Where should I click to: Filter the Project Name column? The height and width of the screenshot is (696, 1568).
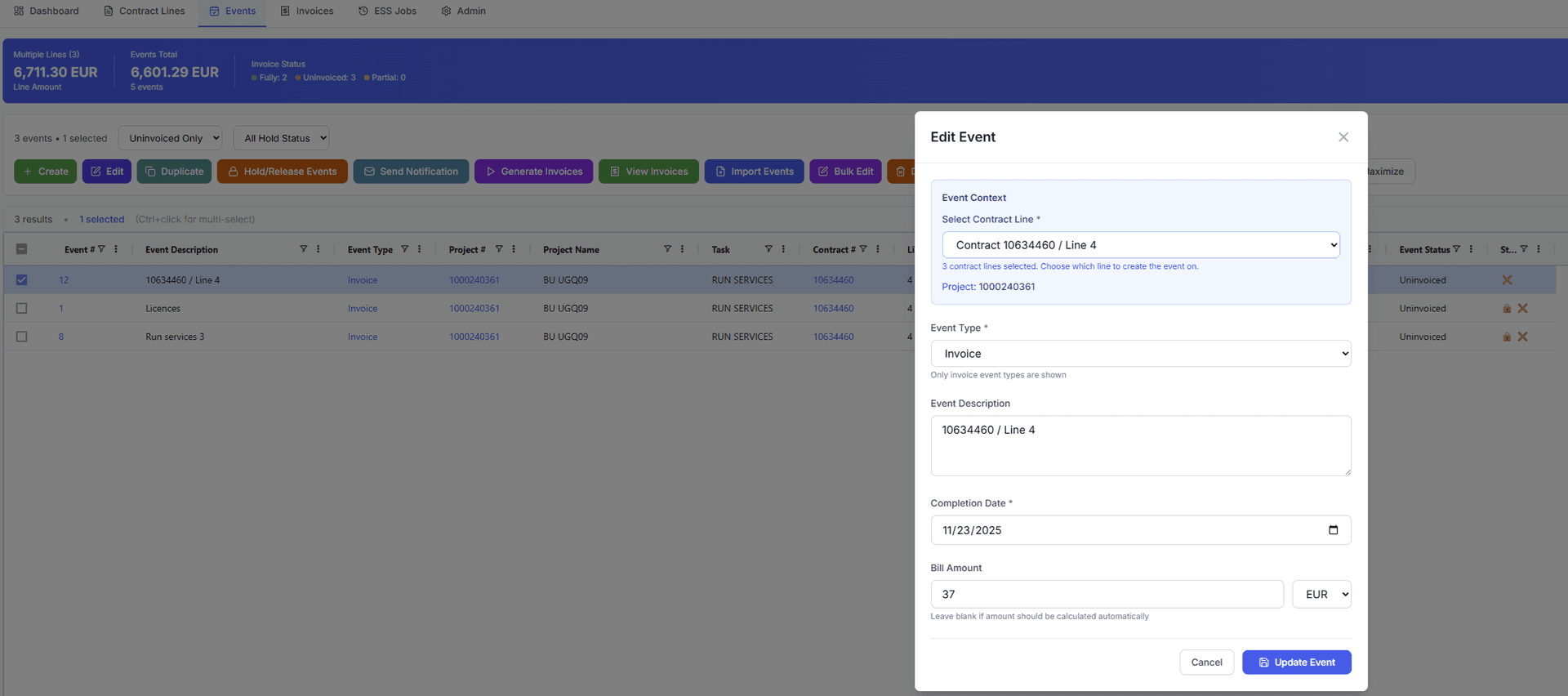click(x=667, y=249)
